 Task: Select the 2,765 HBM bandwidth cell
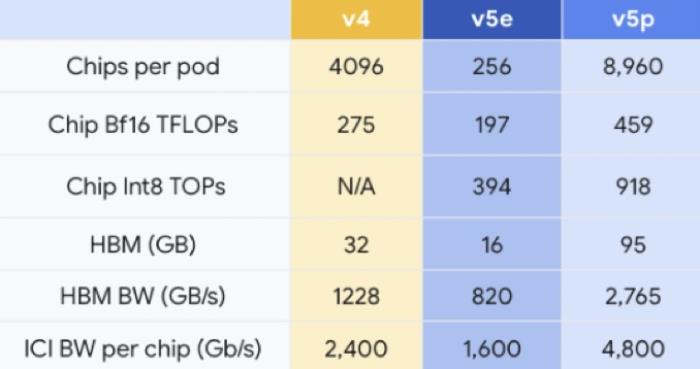pyautogui.click(x=631, y=296)
